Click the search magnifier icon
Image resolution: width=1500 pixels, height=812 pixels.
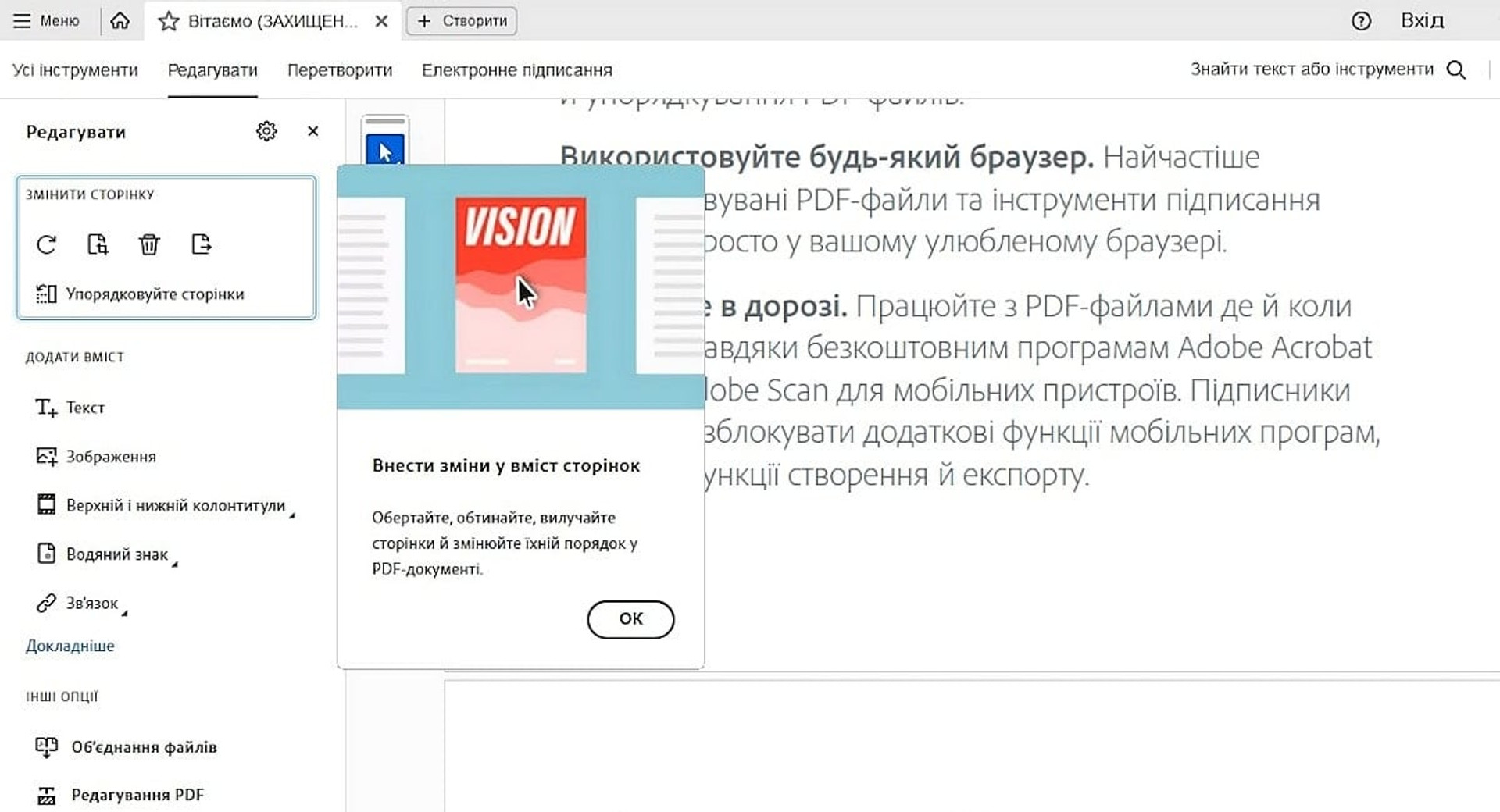1456,69
